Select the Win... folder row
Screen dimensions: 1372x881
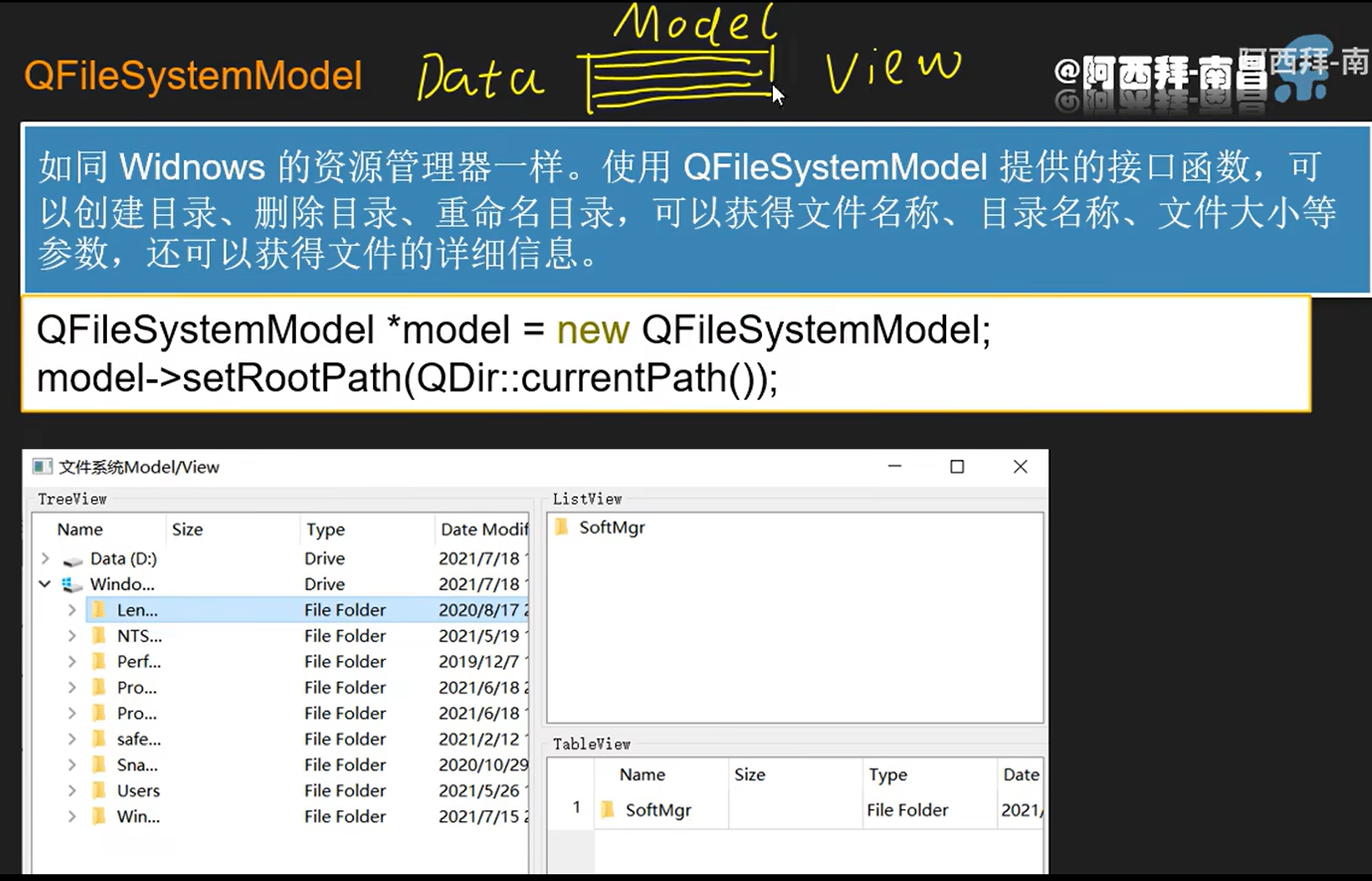click(138, 817)
